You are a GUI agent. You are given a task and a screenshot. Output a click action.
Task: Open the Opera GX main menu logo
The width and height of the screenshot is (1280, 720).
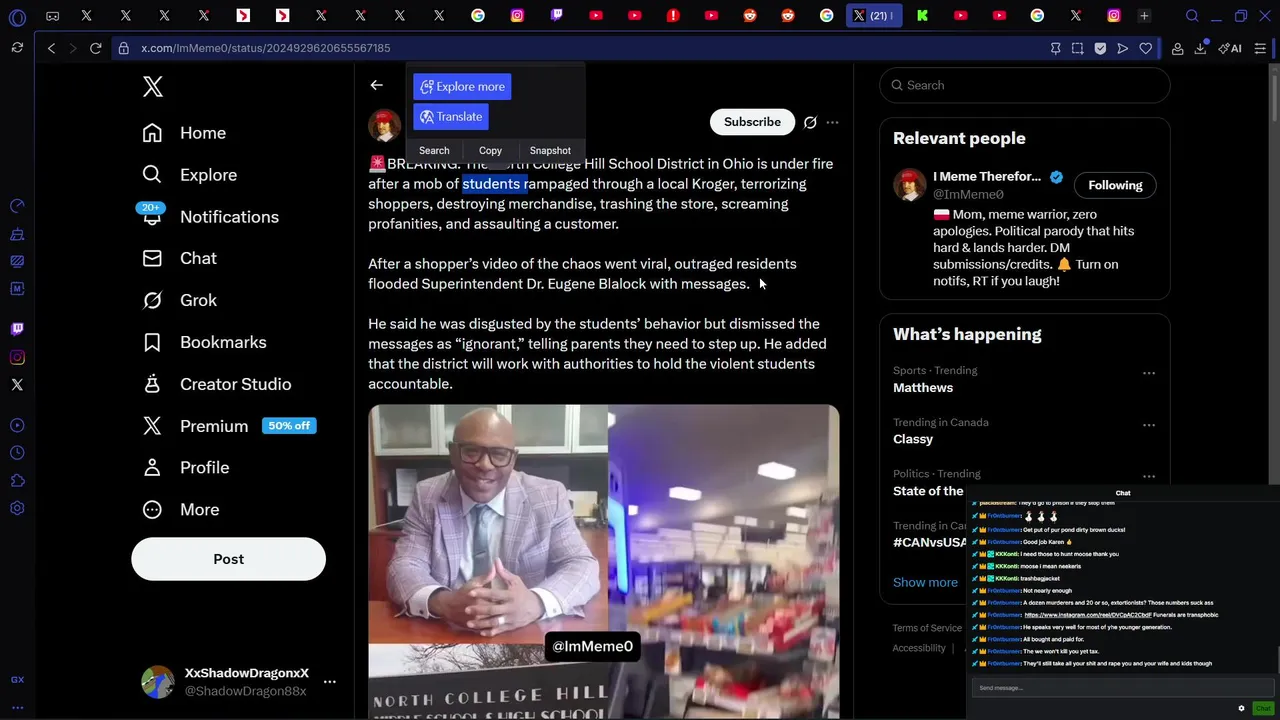point(17,16)
